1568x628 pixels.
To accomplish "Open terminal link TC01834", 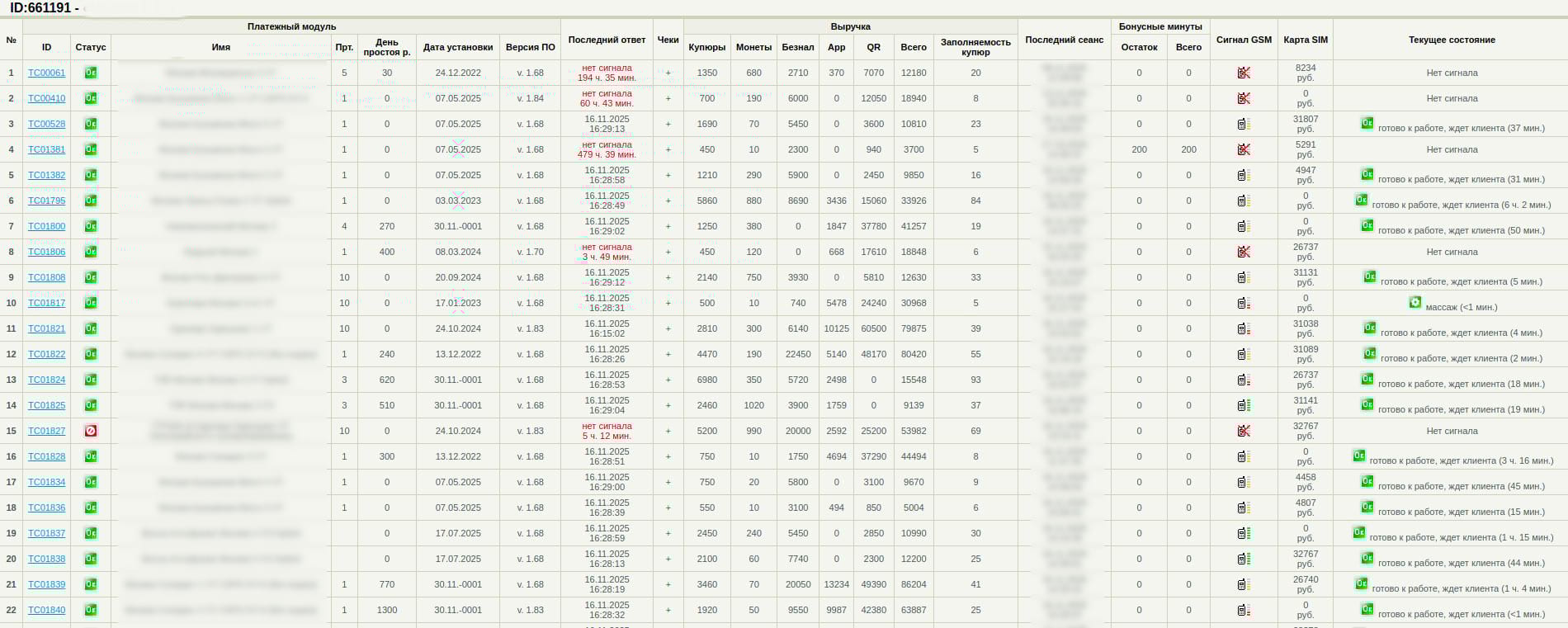I will (47, 482).
